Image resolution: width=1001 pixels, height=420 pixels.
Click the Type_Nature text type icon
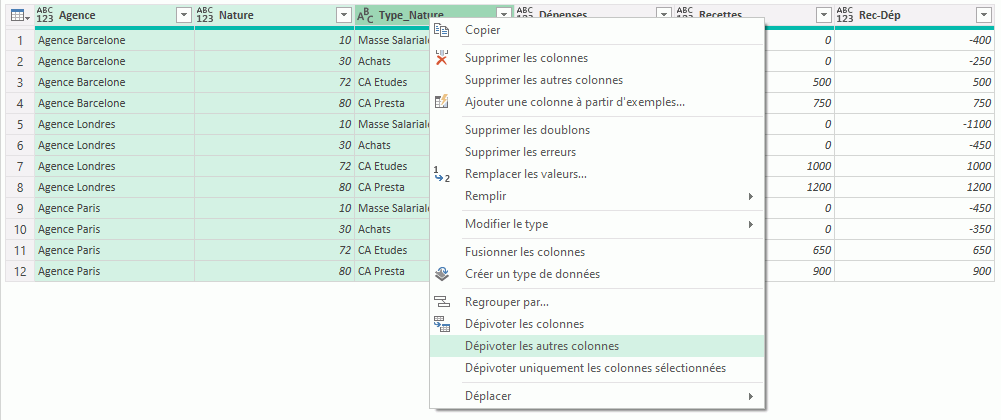pyautogui.click(x=365, y=15)
